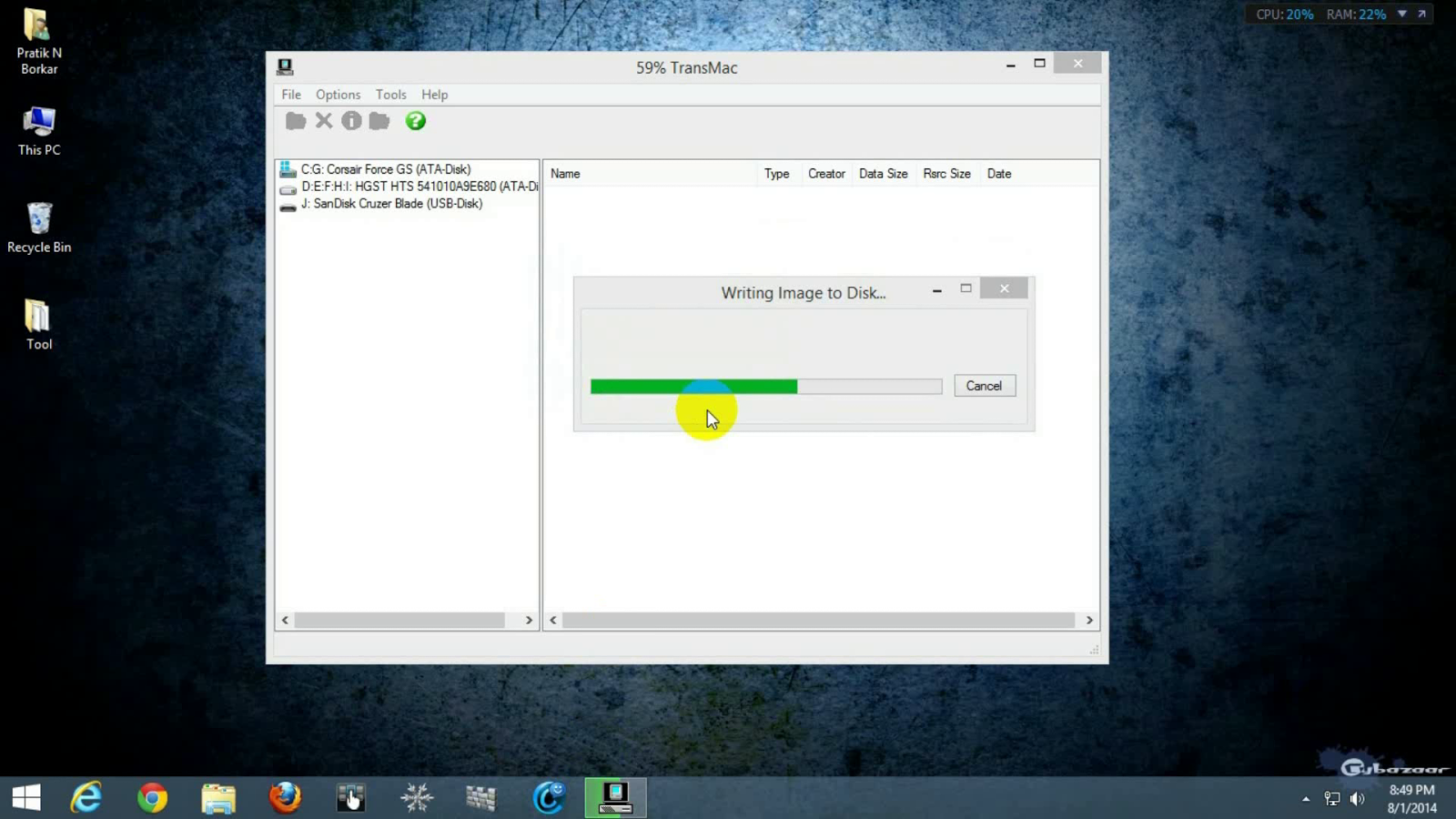Click right arrow of drive panel scrollbar
The height and width of the screenshot is (819, 1456).
pyautogui.click(x=529, y=621)
